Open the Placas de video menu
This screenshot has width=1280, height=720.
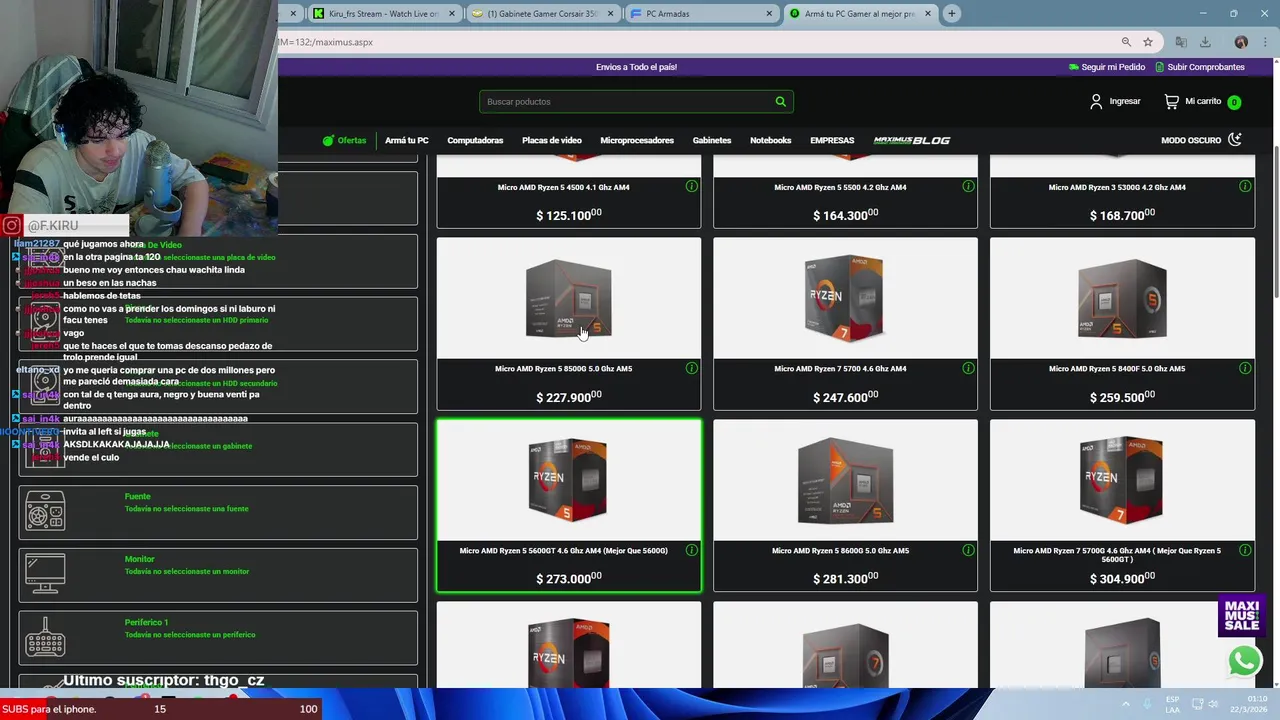551,140
